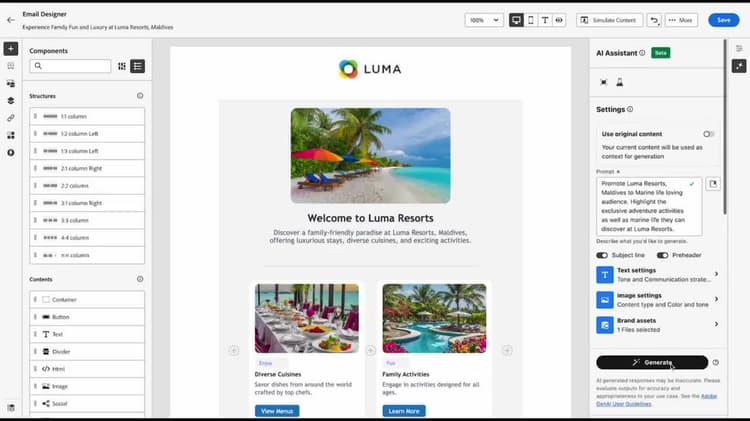Select the Image content component
Image resolution: width=750 pixels, height=421 pixels.
(x=87, y=386)
